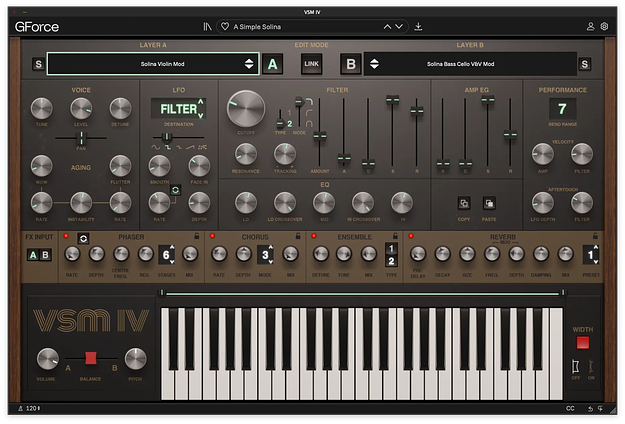Image resolution: width=625 pixels, height=424 pixels.
Task: Click the tuning fork icon beside 120
Action: coord(20,408)
